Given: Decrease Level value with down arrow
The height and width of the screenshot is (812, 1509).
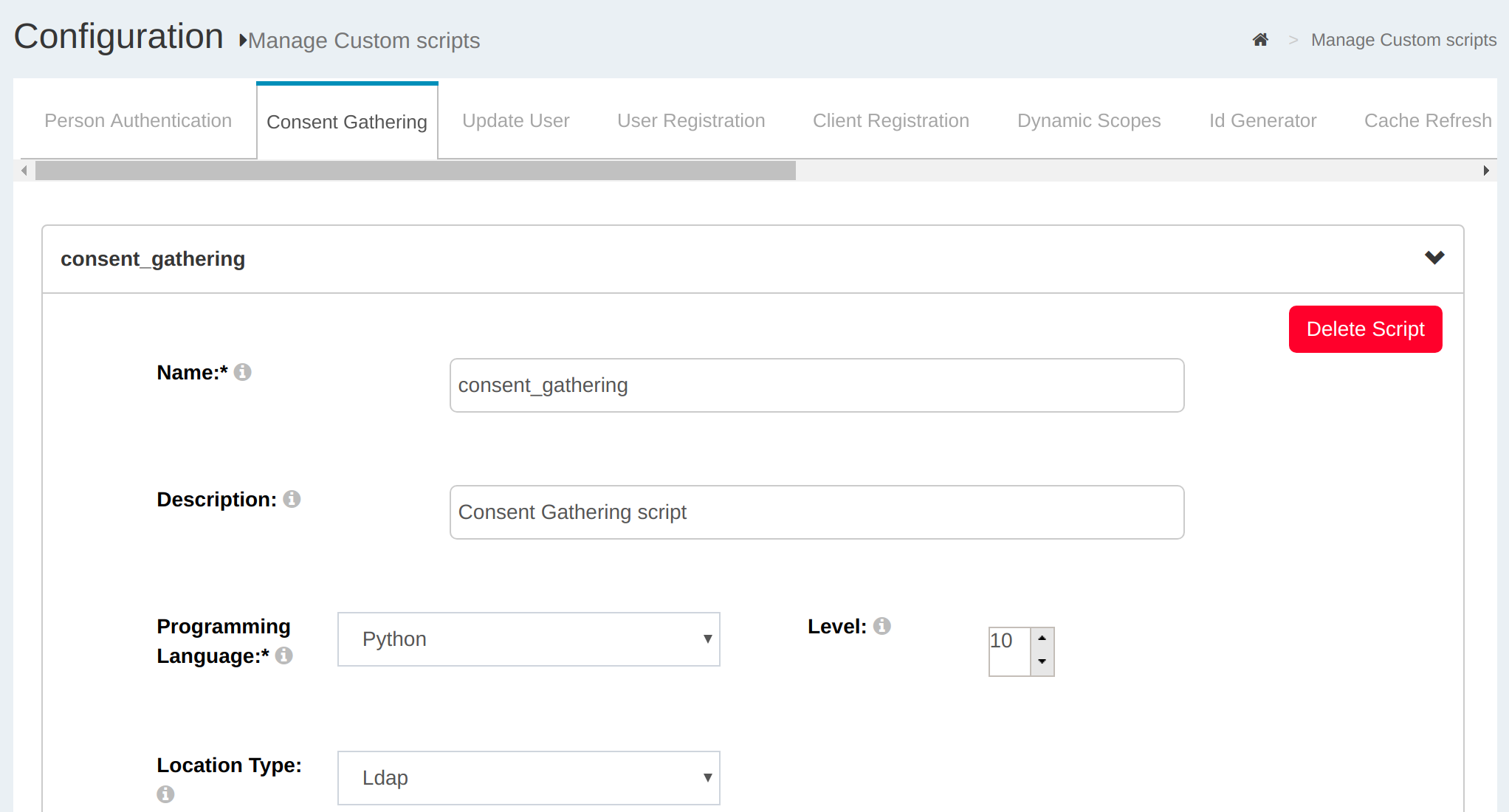Looking at the screenshot, I should [x=1042, y=662].
